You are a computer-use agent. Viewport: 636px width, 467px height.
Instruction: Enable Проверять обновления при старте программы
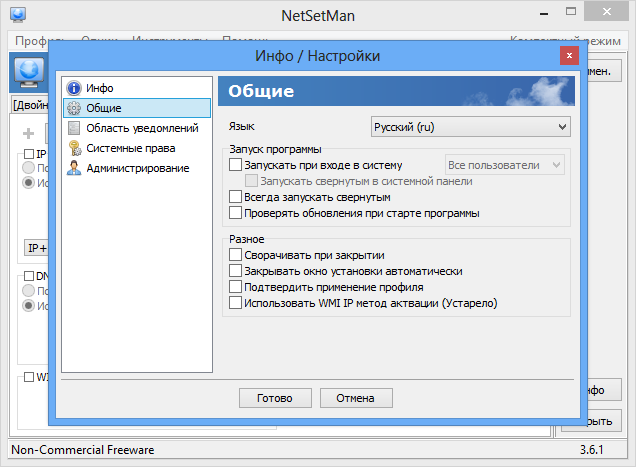(235, 213)
